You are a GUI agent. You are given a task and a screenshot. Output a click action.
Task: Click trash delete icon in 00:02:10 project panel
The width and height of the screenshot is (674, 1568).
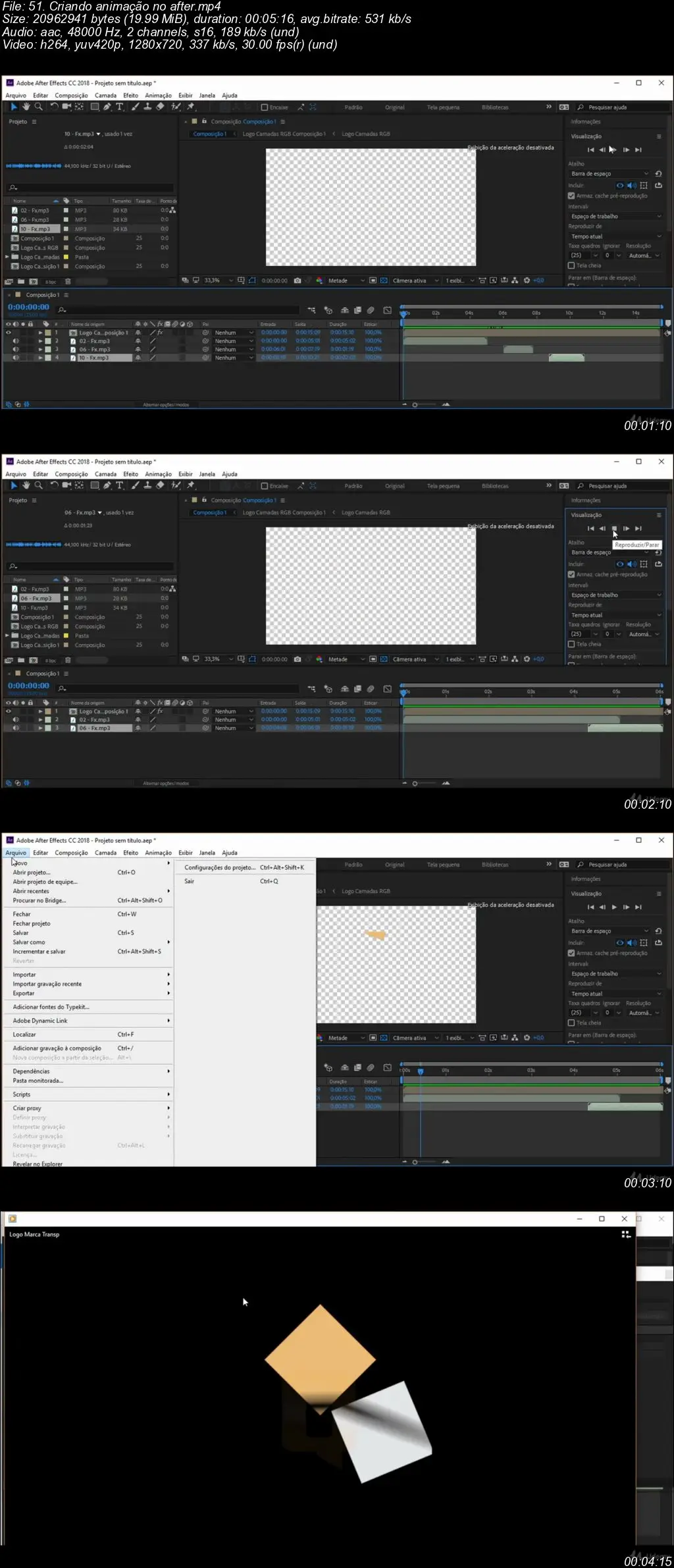pos(68,660)
